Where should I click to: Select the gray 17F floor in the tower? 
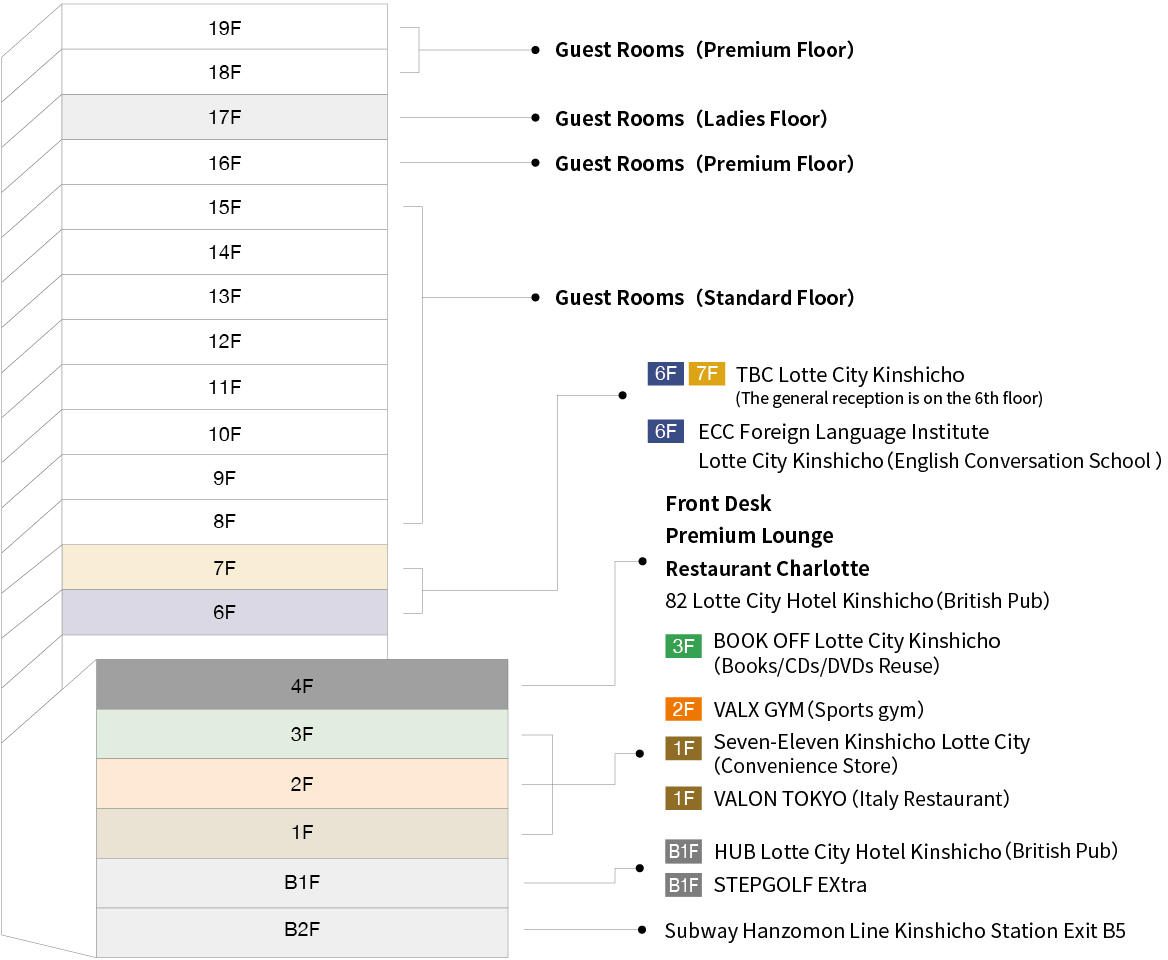click(x=224, y=117)
